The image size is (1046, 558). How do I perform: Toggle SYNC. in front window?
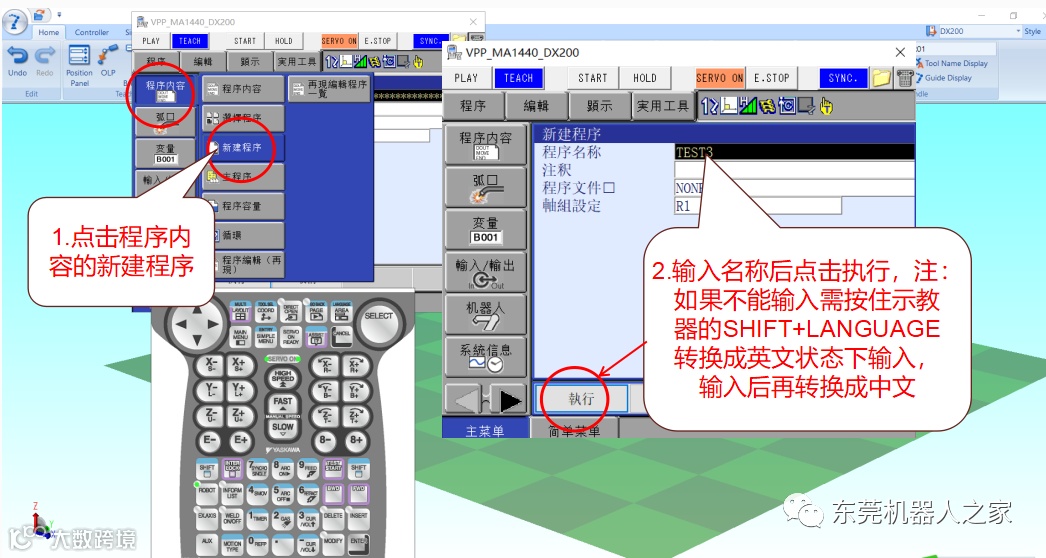843,78
